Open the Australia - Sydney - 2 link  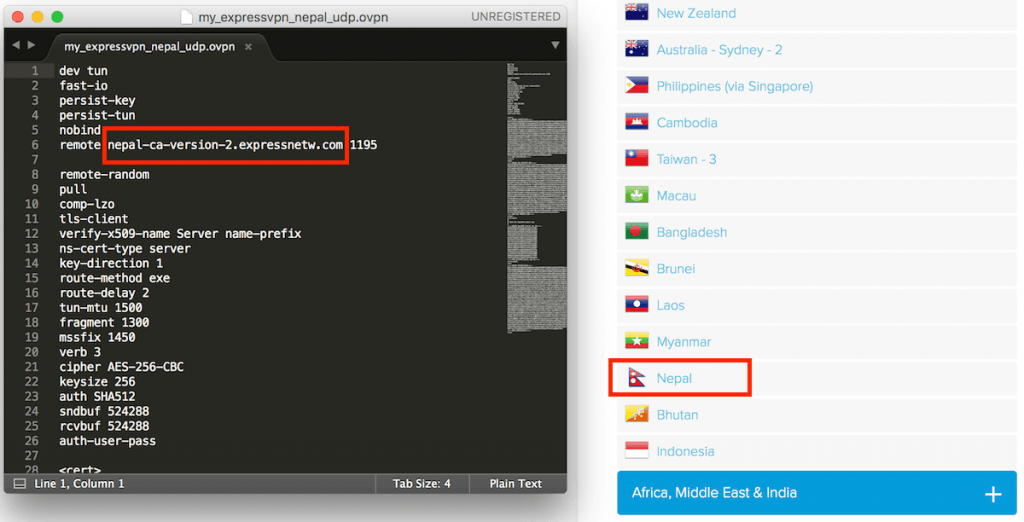coord(719,50)
